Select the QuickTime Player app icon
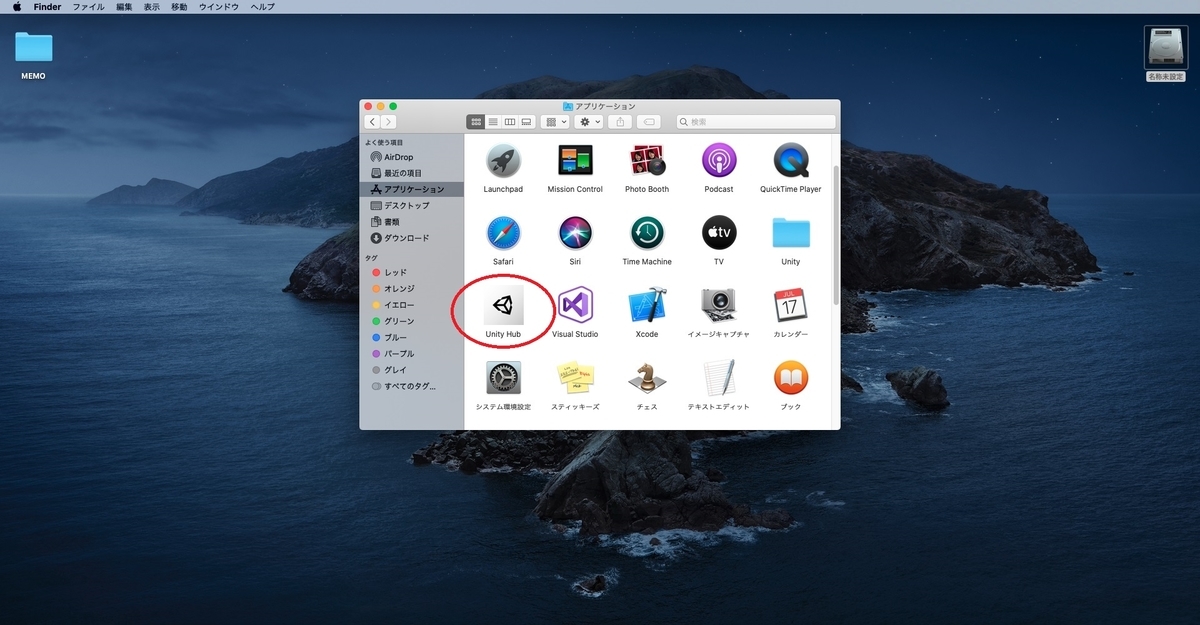 click(791, 160)
